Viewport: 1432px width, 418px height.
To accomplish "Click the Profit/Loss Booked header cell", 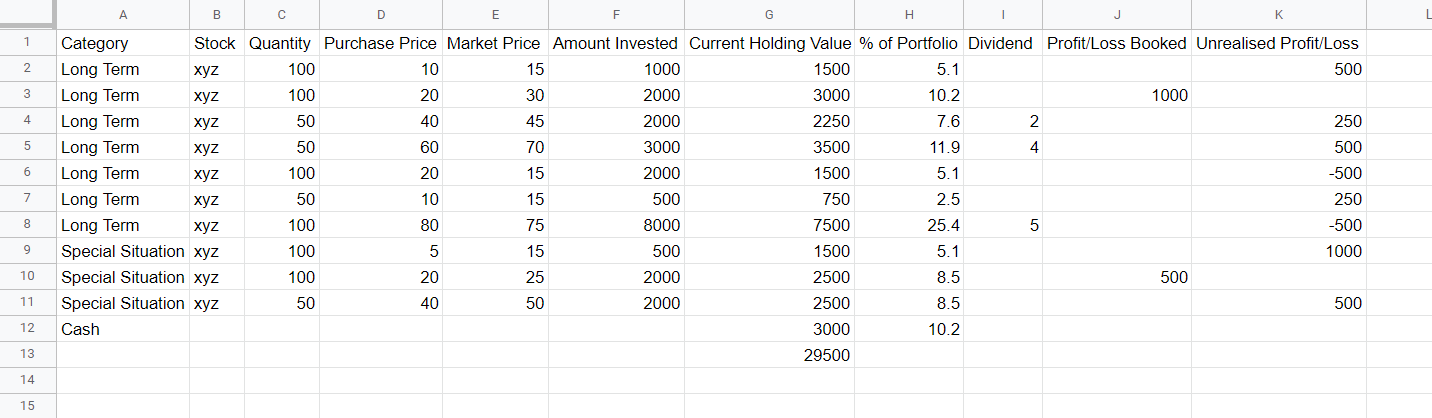I will [1116, 43].
